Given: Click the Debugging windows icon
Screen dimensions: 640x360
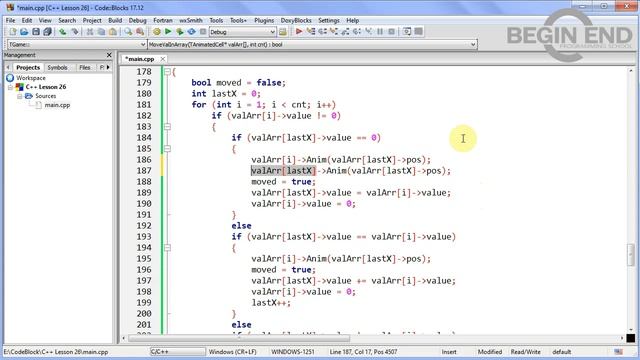Looking at the screenshot, I should pos(407,31).
